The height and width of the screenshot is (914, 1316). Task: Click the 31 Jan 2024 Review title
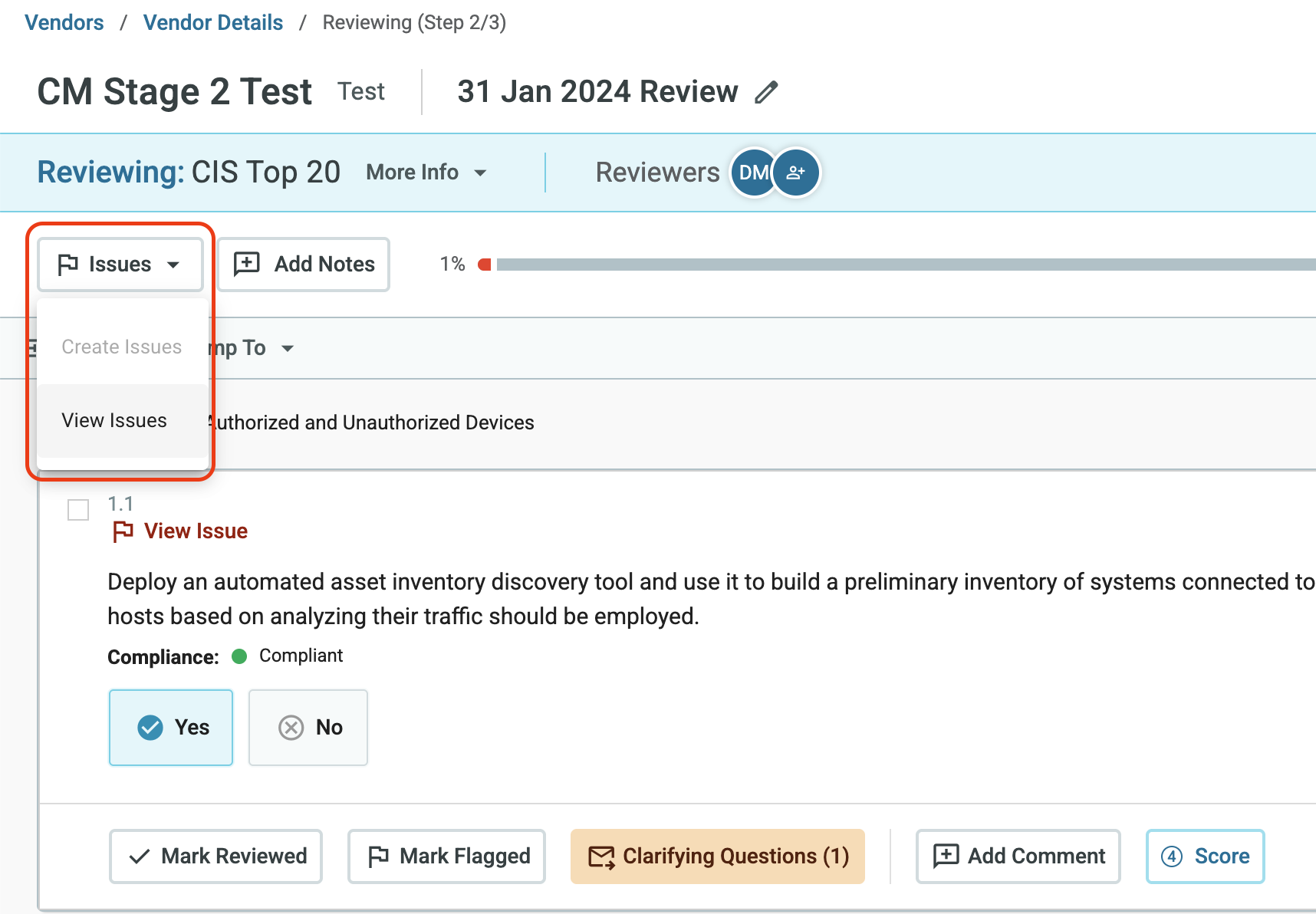coord(597,92)
